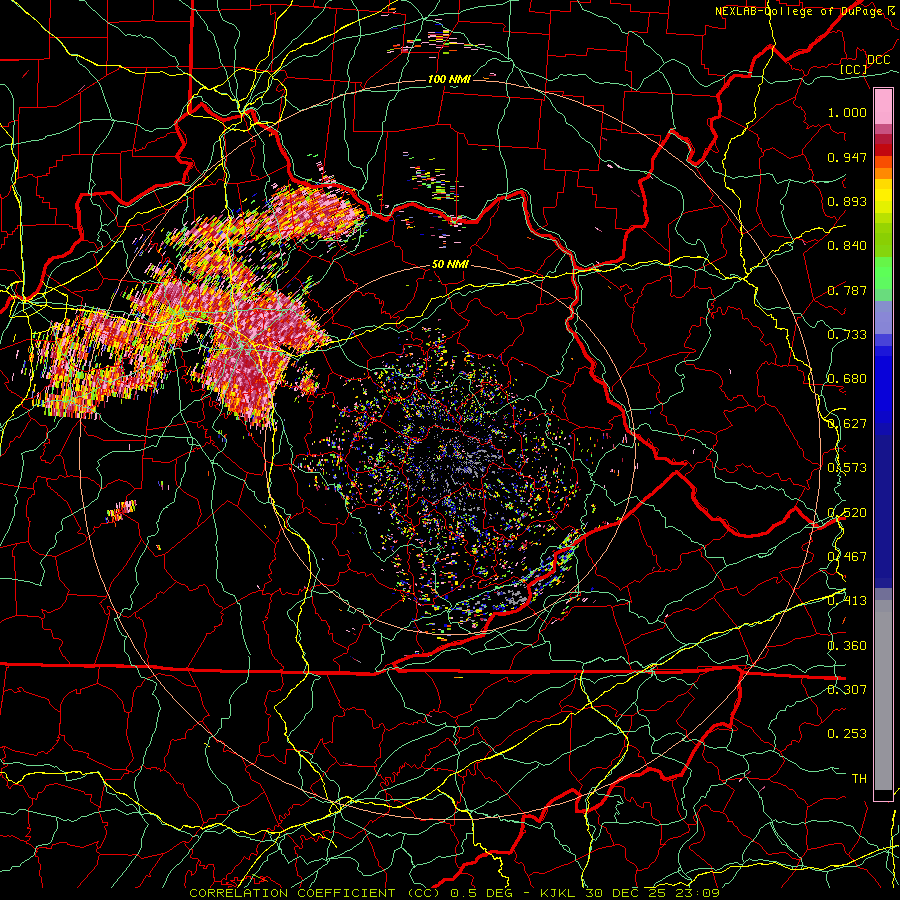Select the 0.680 scale value
Image resolution: width=900 pixels, height=900 pixels.
click(x=847, y=379)
